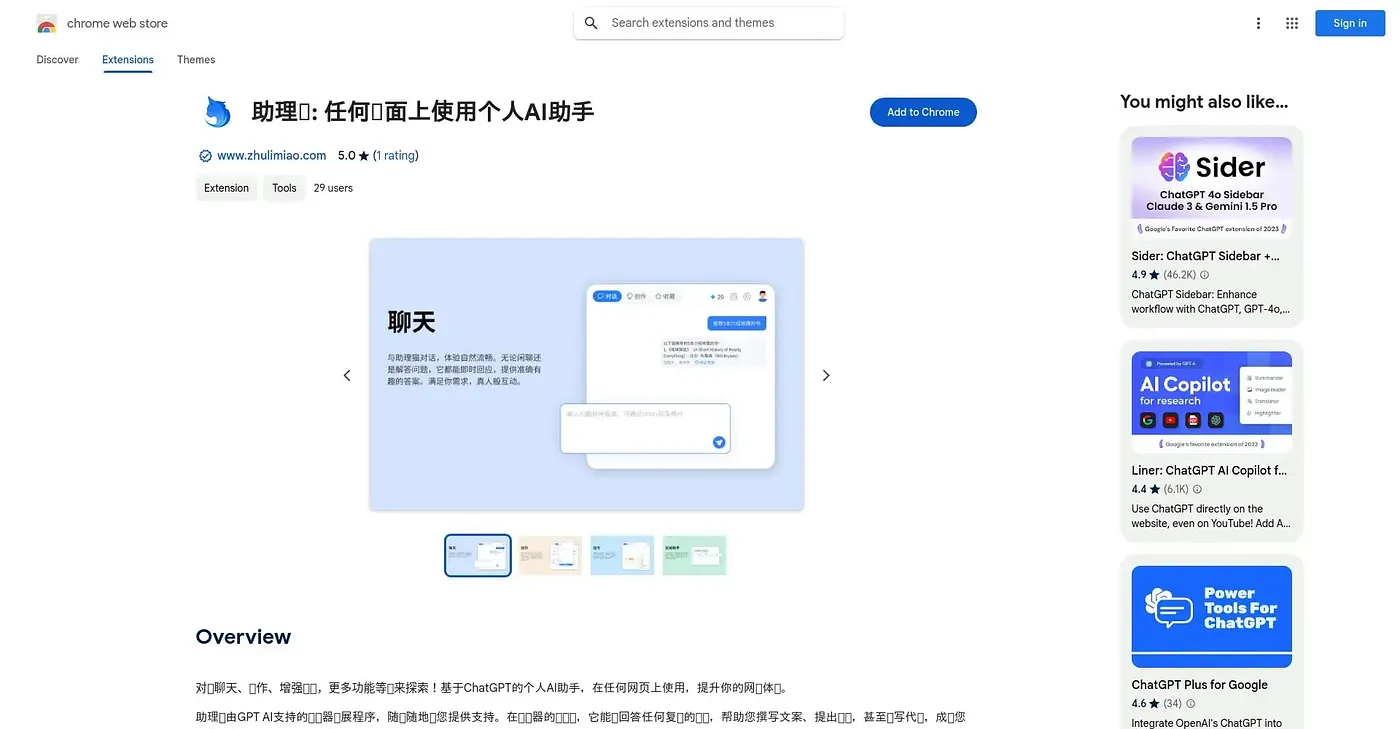Open the 1 rating link
The height and width of the screenshot is (729, 1400).
(x=396, y=156)
